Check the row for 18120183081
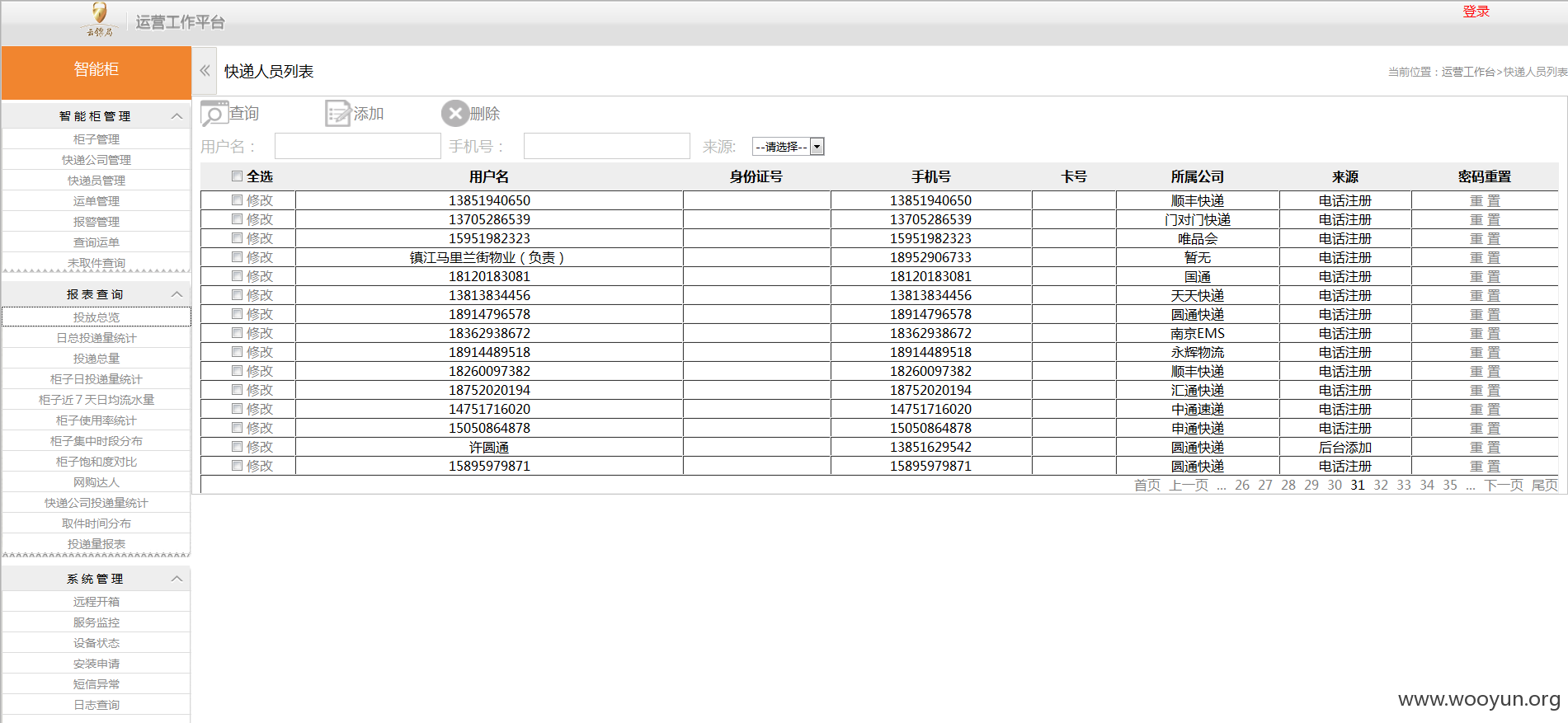This screenshot has height=723, width=1568. 238,276
